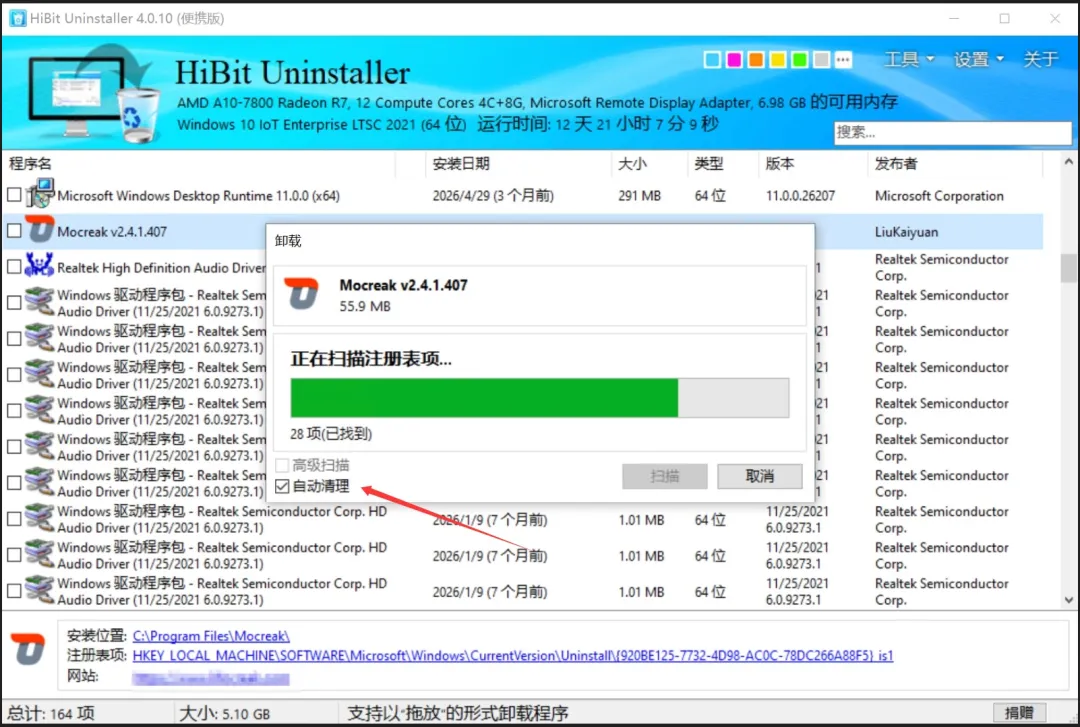1080x727 pixels.
Task: Click the list scrollbar up arrow
Action: [x=1068, y=162]
